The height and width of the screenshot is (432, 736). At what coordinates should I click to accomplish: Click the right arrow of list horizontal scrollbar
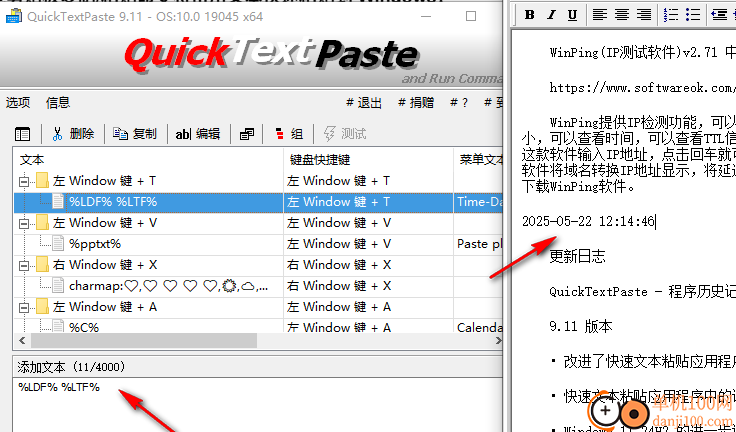click(498, 340)
